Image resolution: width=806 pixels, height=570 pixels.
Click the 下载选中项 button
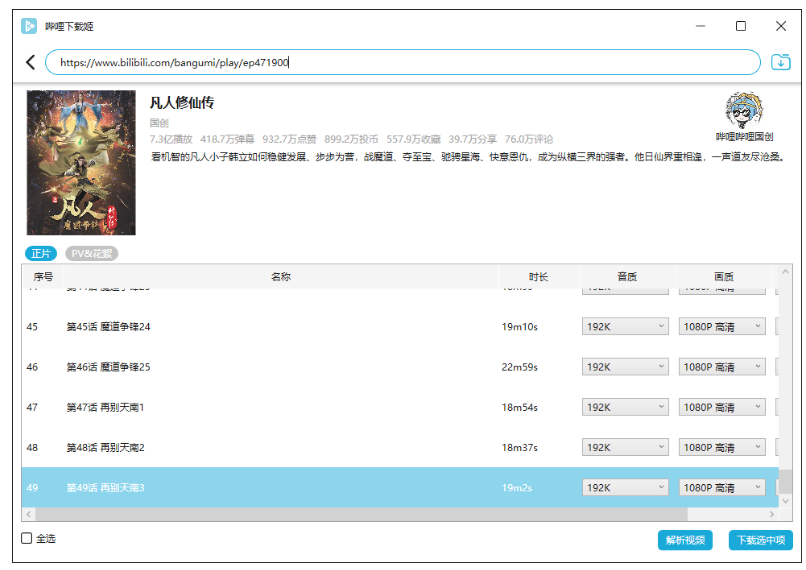point(760,540)
